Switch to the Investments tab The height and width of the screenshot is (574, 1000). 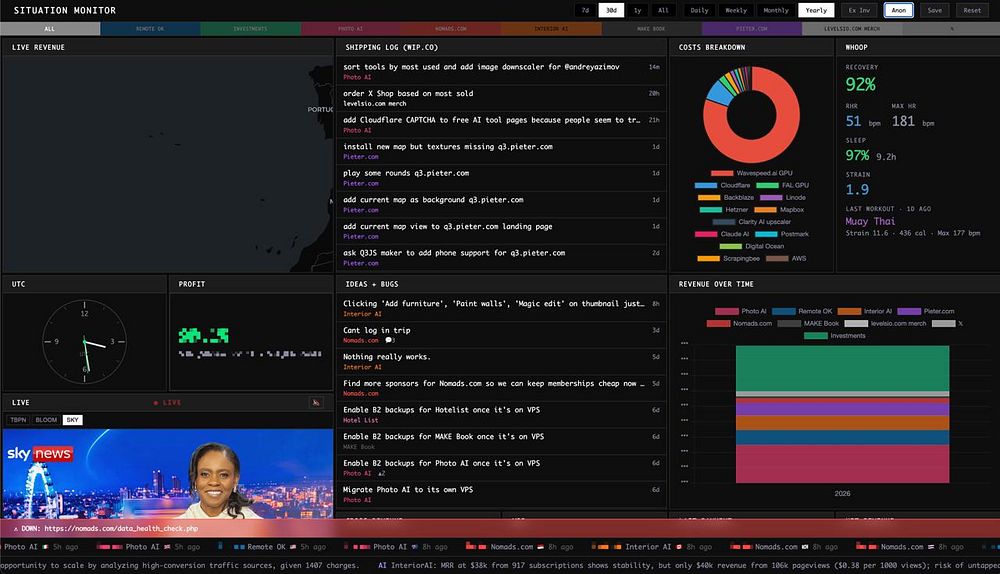coord(250,29)
